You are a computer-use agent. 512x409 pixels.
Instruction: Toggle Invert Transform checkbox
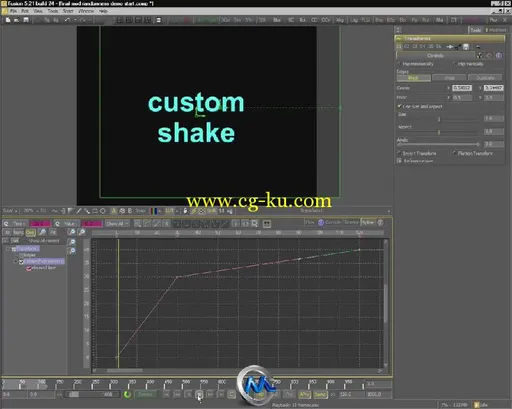(x=399, y=153)
